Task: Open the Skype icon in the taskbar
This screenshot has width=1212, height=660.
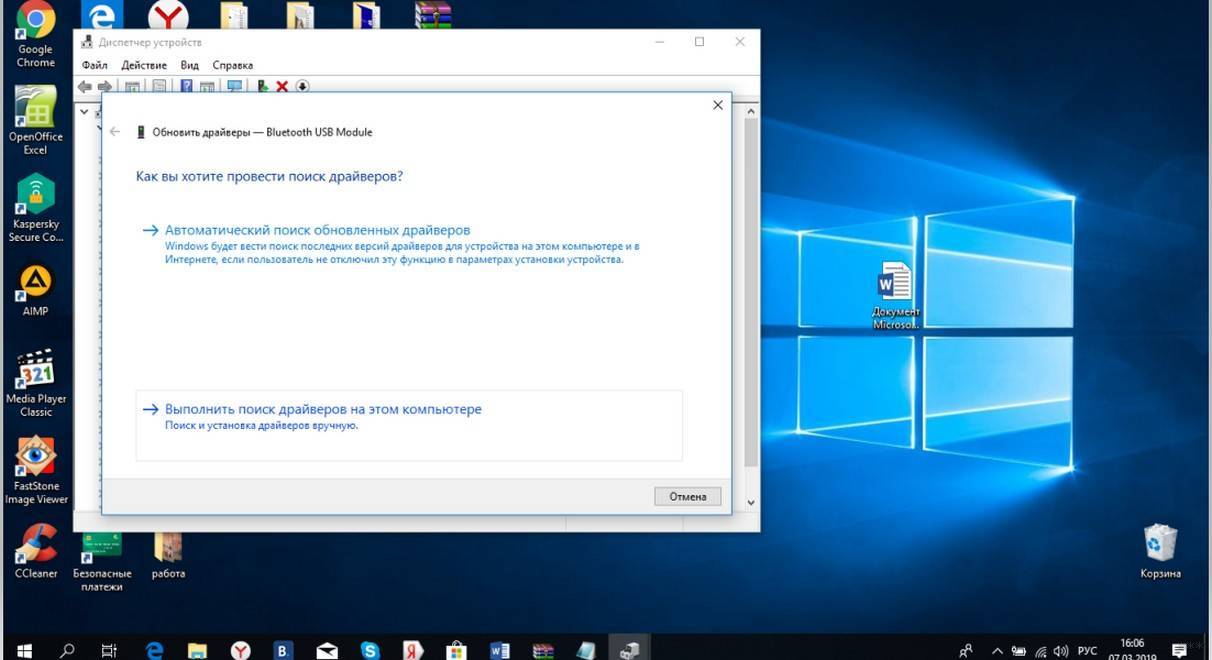Action: click(x=371, y=650)
